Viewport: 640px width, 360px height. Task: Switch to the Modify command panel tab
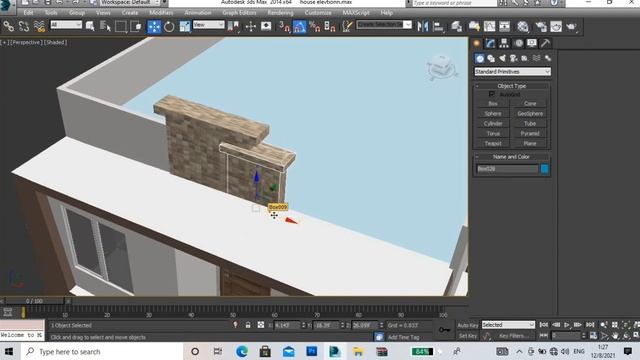(490, 43)
